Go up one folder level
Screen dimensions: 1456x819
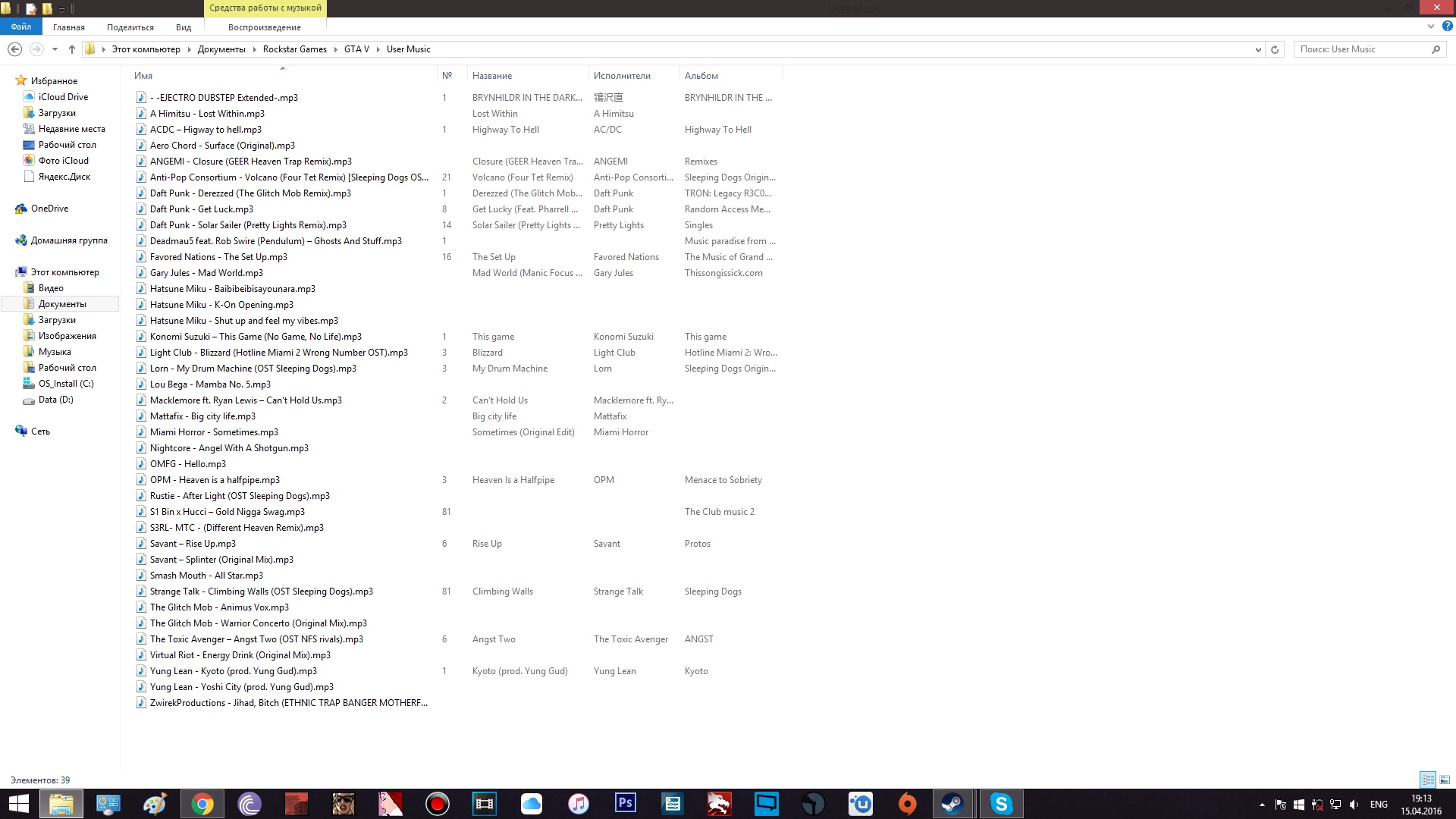coord(72,49)
